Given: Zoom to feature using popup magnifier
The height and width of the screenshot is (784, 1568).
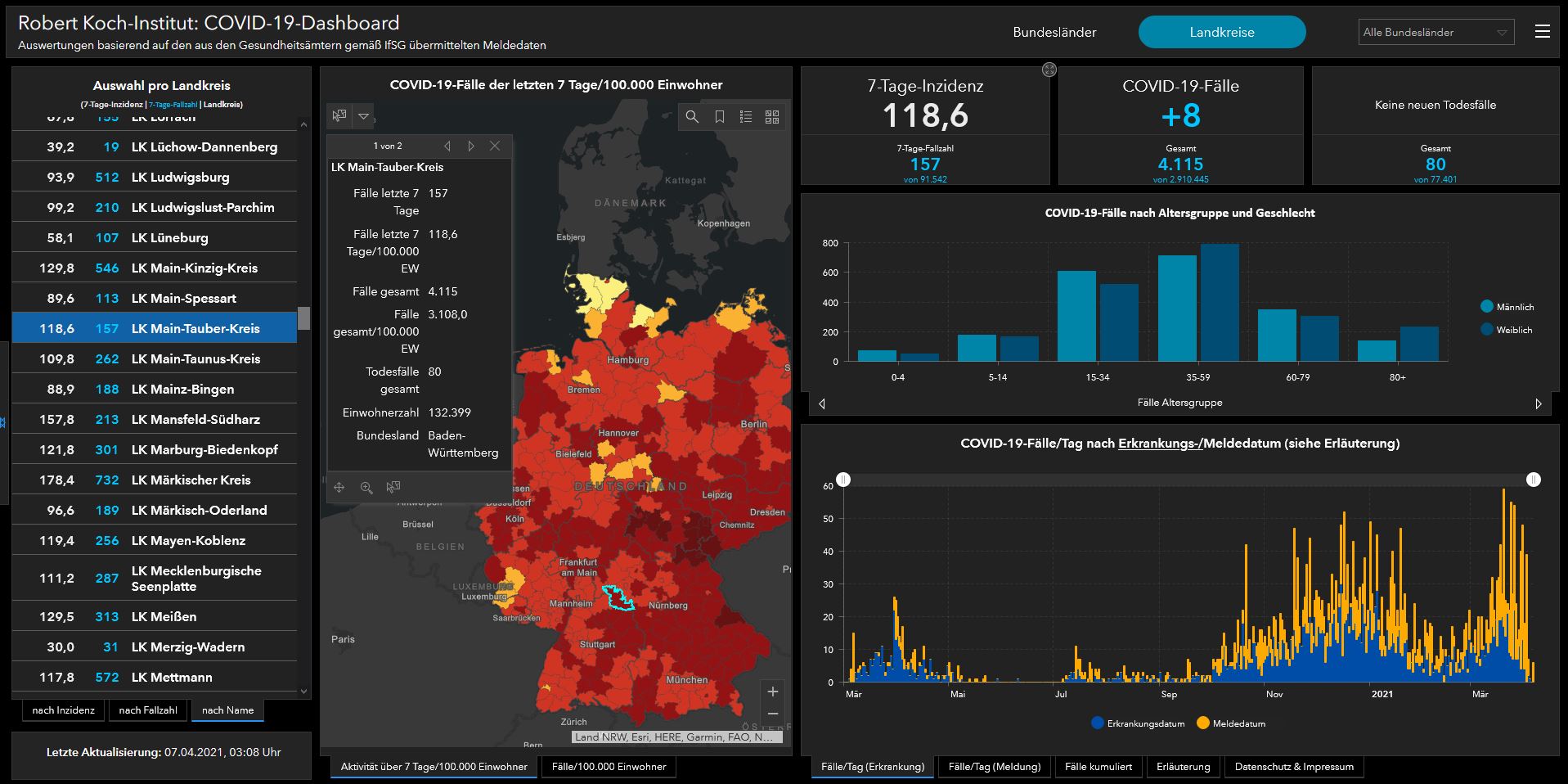Looking at the screenshot, I should coord(366,488).
